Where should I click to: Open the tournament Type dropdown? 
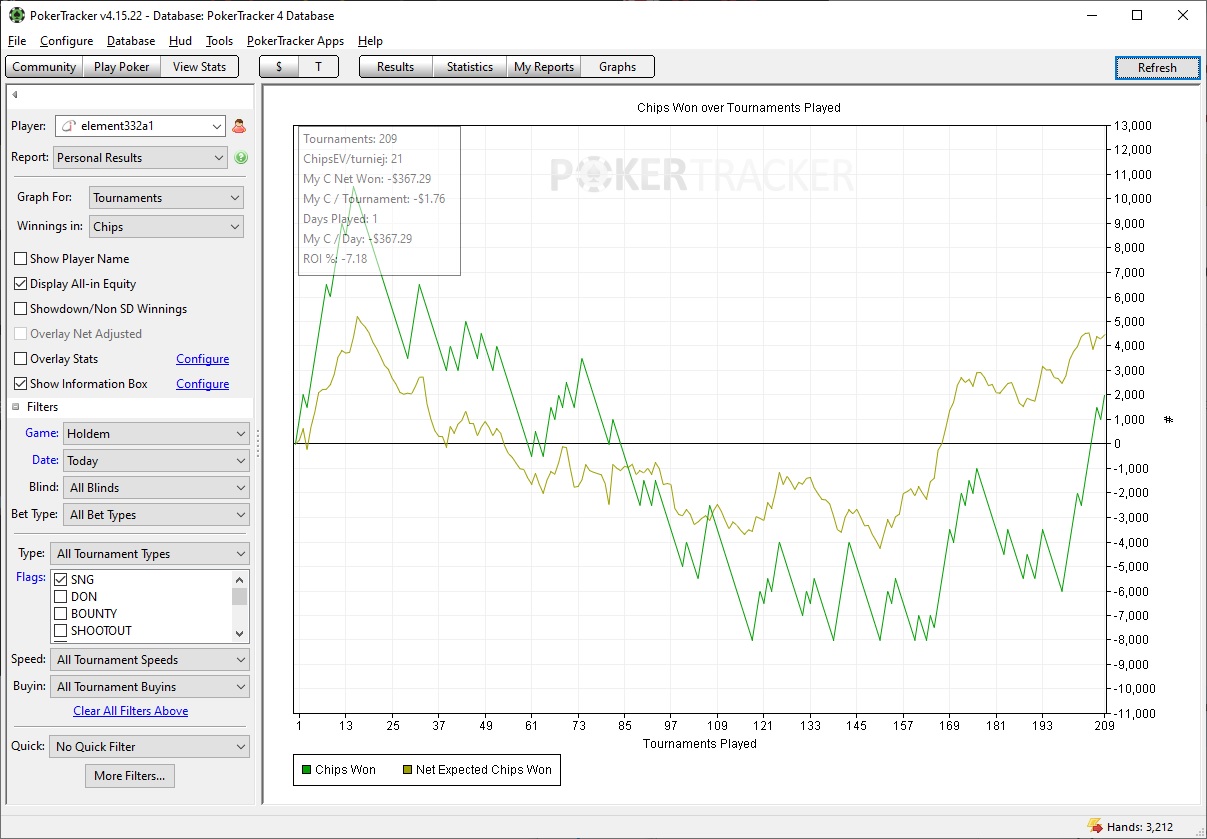pyautogui.click(x=150, y=554)
